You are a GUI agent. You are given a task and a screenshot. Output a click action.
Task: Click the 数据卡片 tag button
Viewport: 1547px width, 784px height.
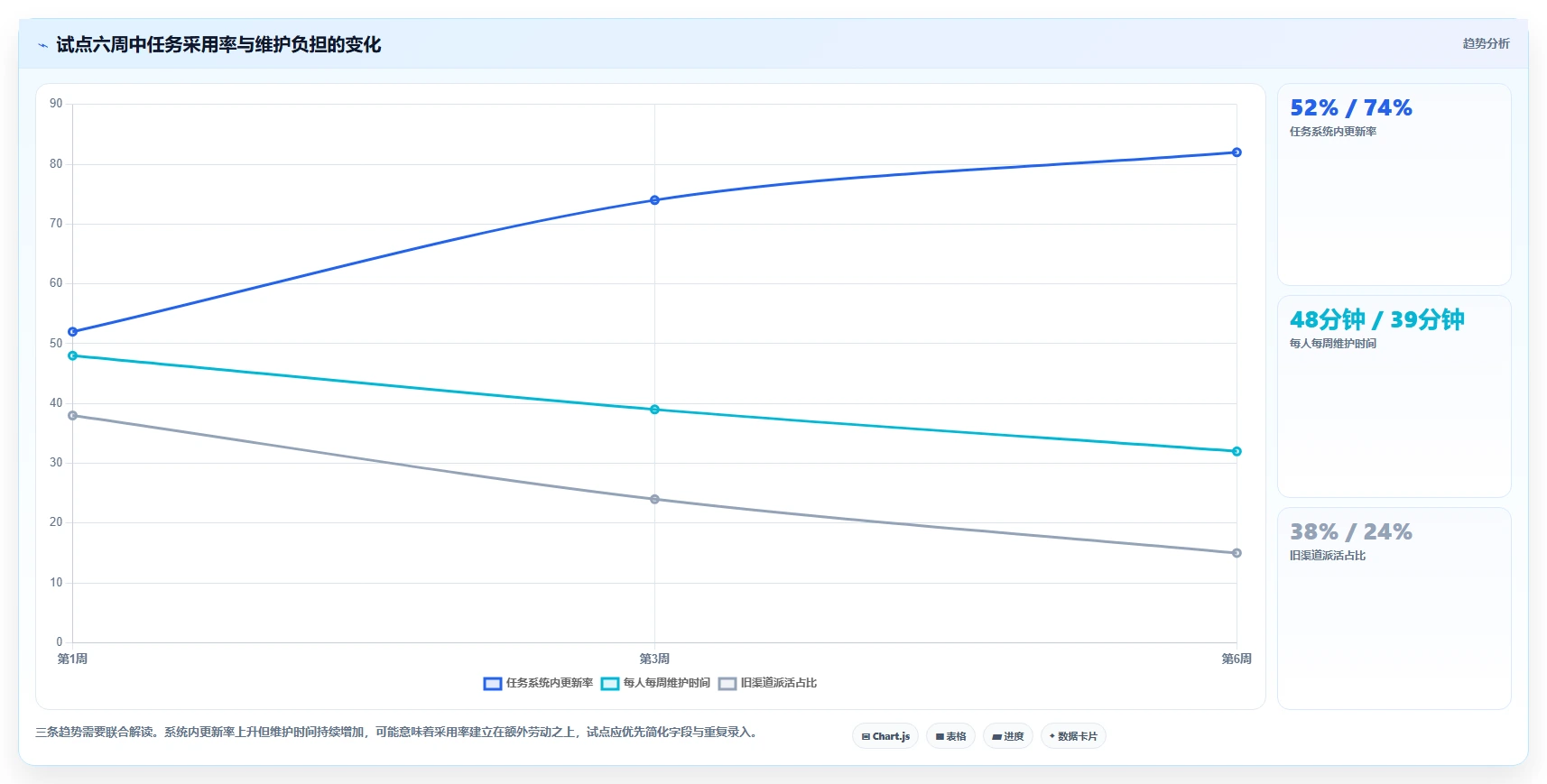[x=1073, y=736]
